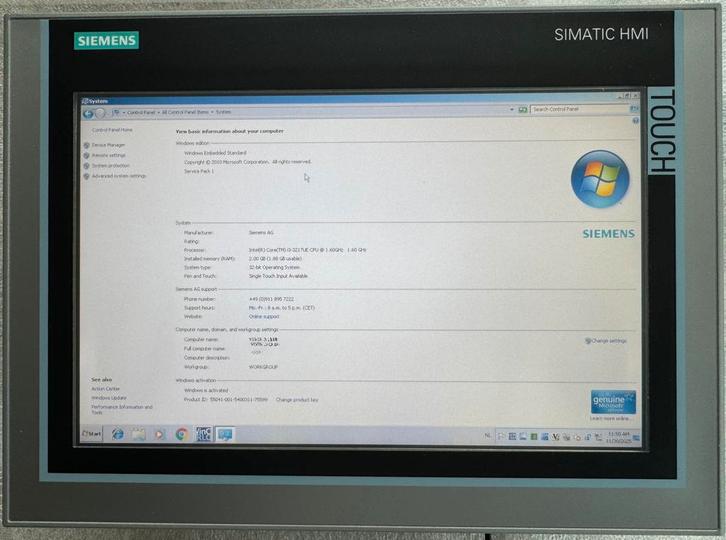The width and height of the screenshot is (726, 540).
Task: Open the Online support website link
Action: pyautogui.click(x=264, y=317)
